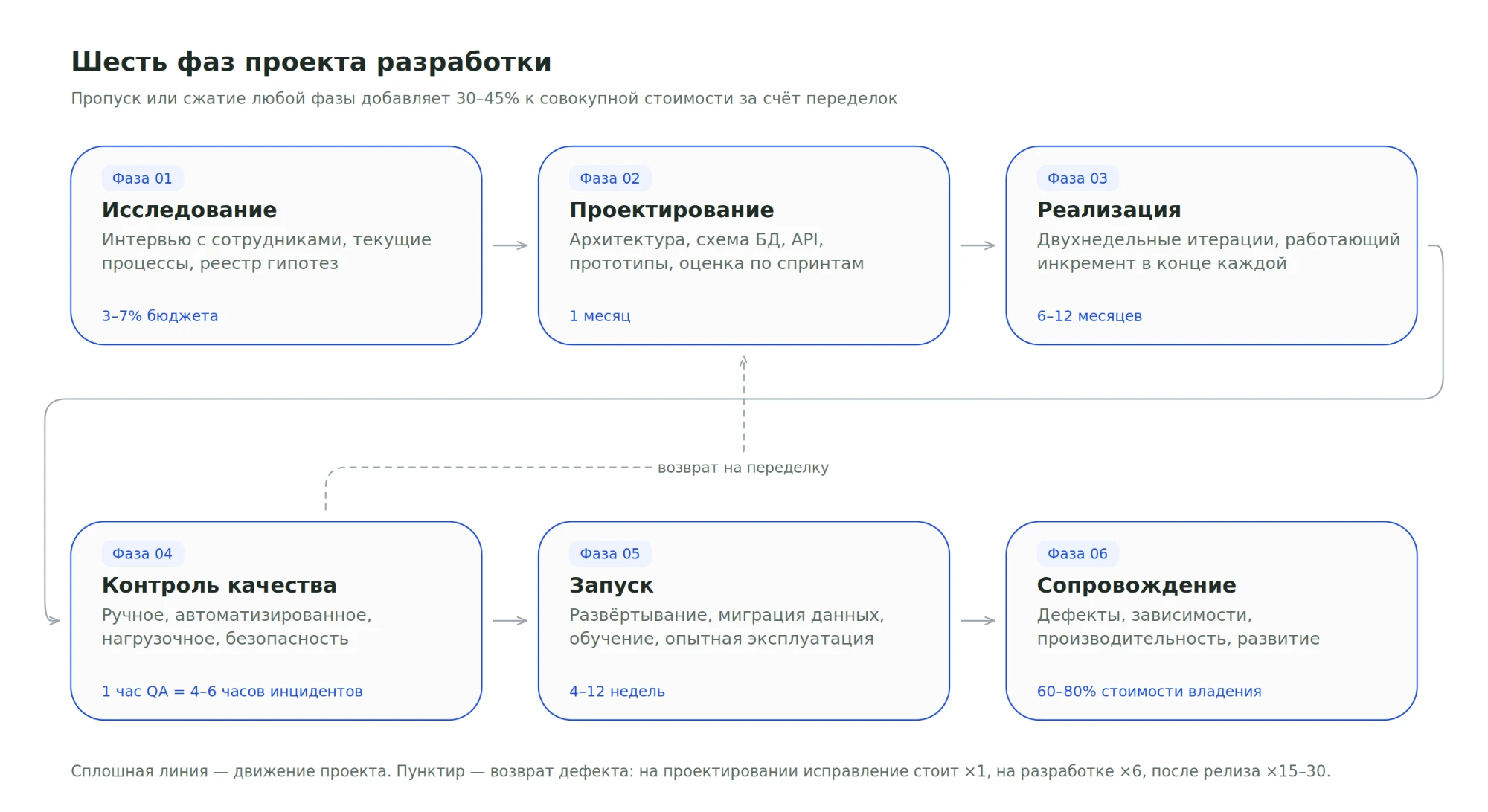Click the description "Развёртывание, миграция данных, обучение"
Screen dimensions: 1488x812
[727, 627]
